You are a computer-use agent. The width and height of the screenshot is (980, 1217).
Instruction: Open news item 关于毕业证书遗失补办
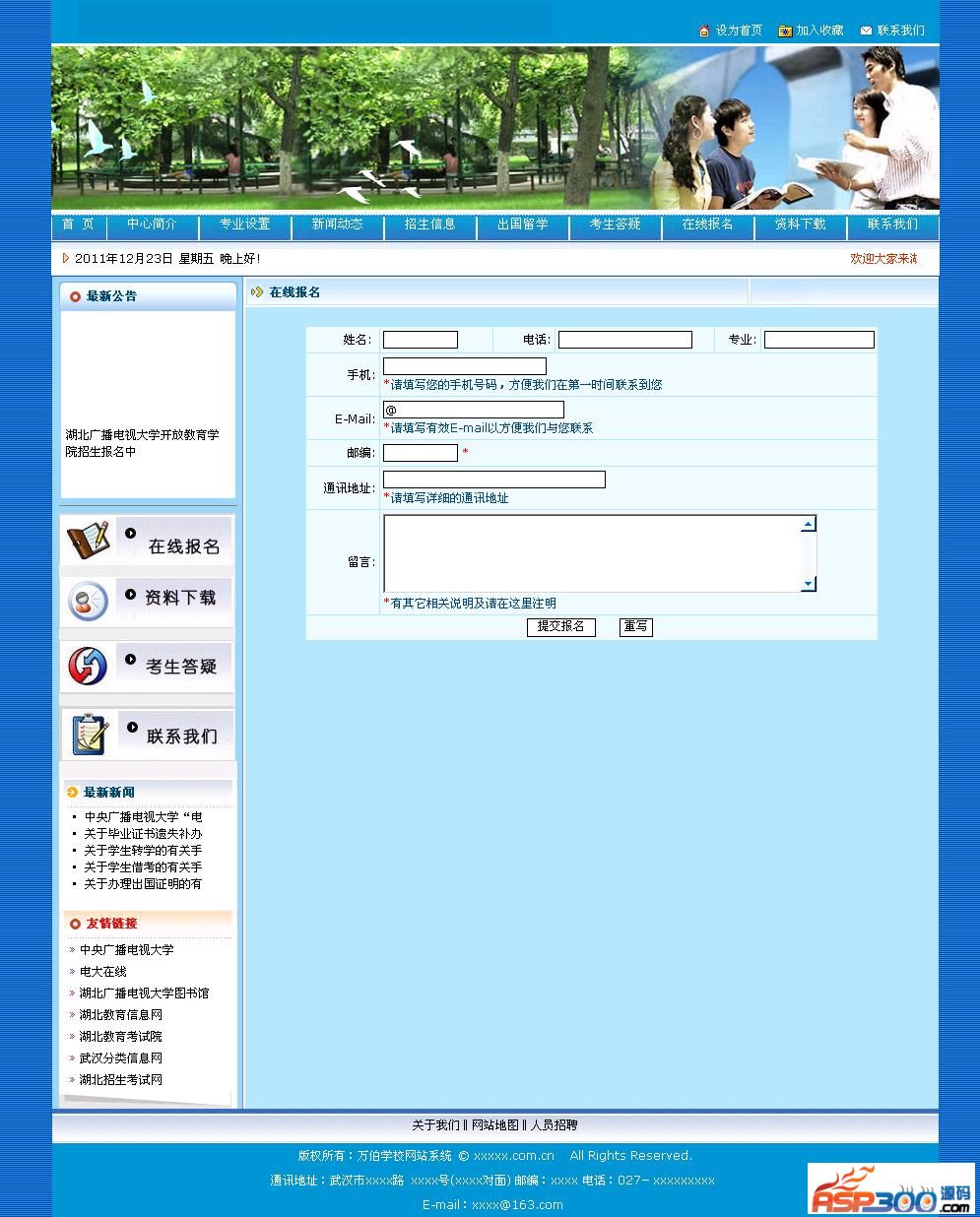click(x=143, y=834)
